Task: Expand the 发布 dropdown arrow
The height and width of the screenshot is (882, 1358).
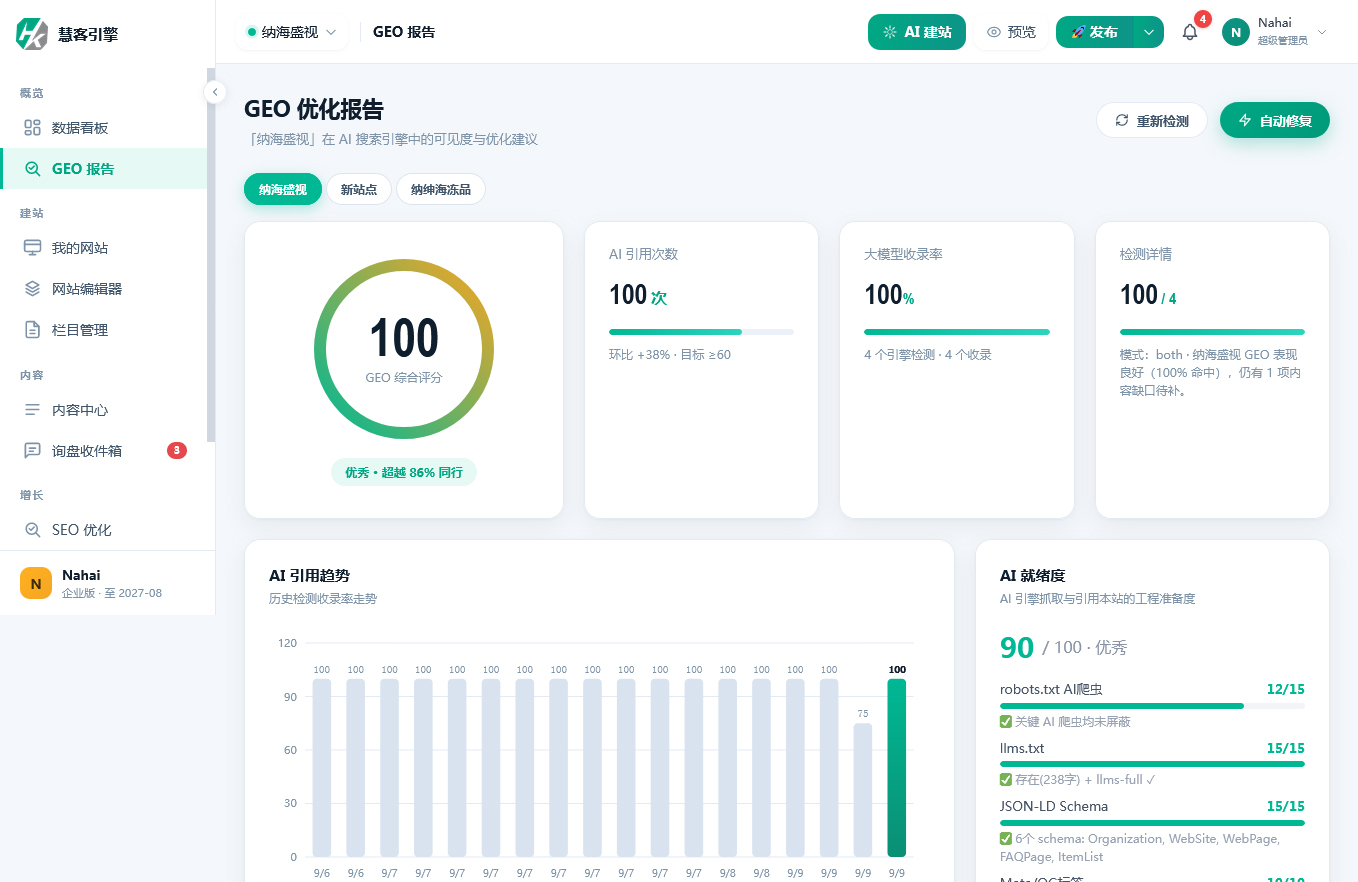Action: point(1149,32)
